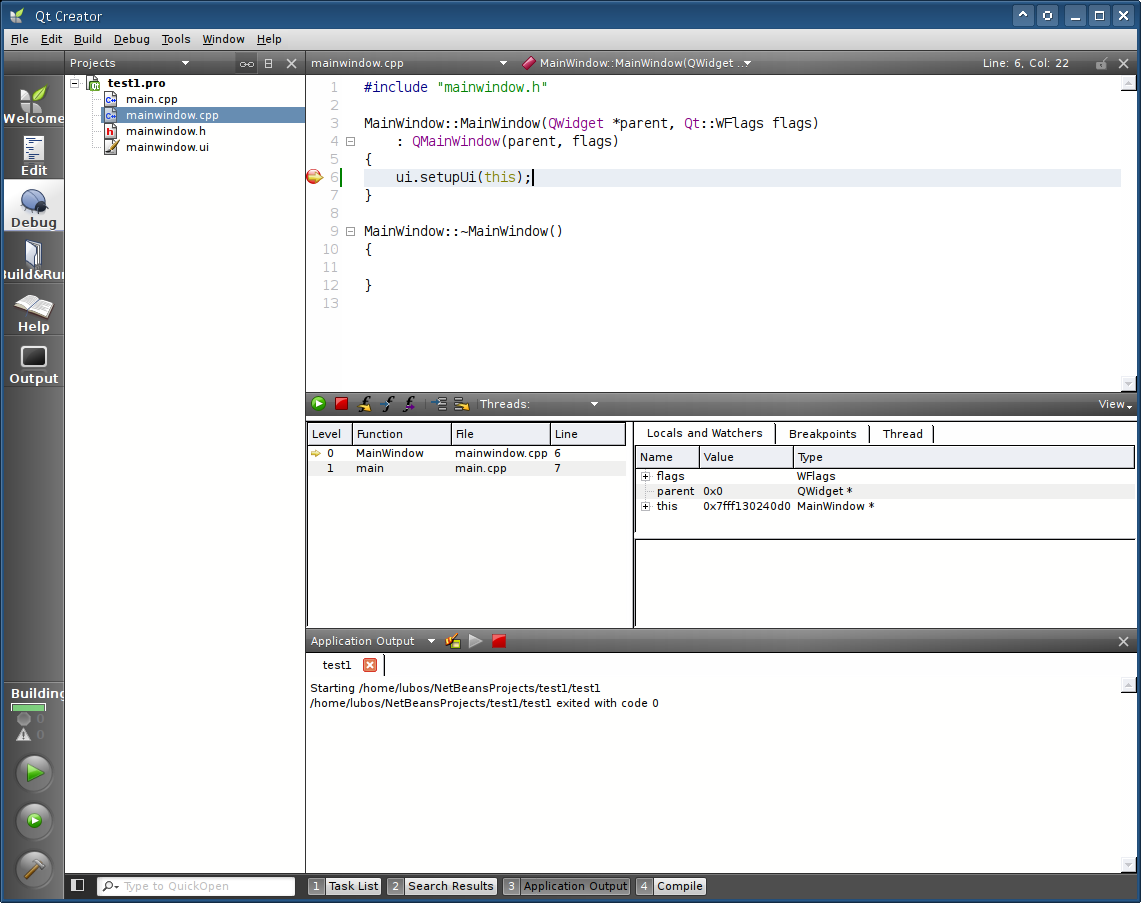Select main.cpp in project tree
This screenshot has height=903, width=1141.
pyautogui.click(x=151, y=99)
